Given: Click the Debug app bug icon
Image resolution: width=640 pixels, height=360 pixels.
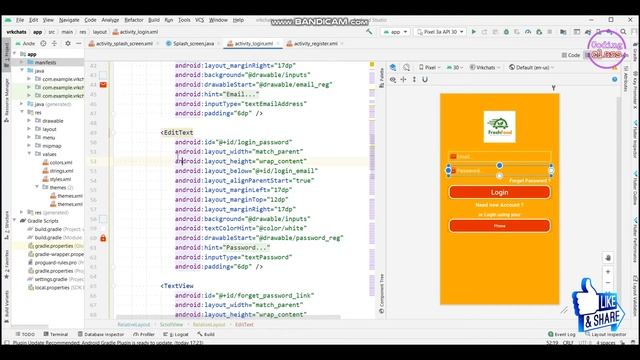Looking at the screenshot, I should [x=506, y=32].
